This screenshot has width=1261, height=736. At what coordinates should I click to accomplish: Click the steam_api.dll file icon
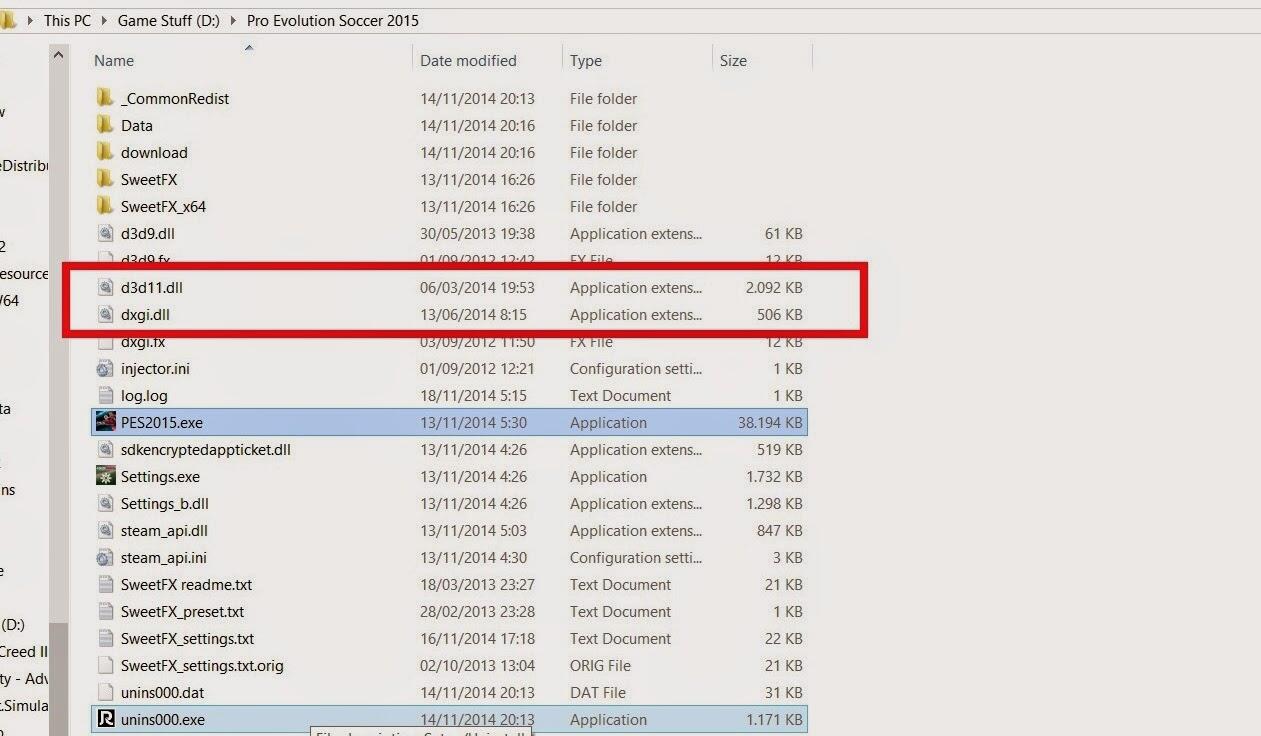(105, 530)
